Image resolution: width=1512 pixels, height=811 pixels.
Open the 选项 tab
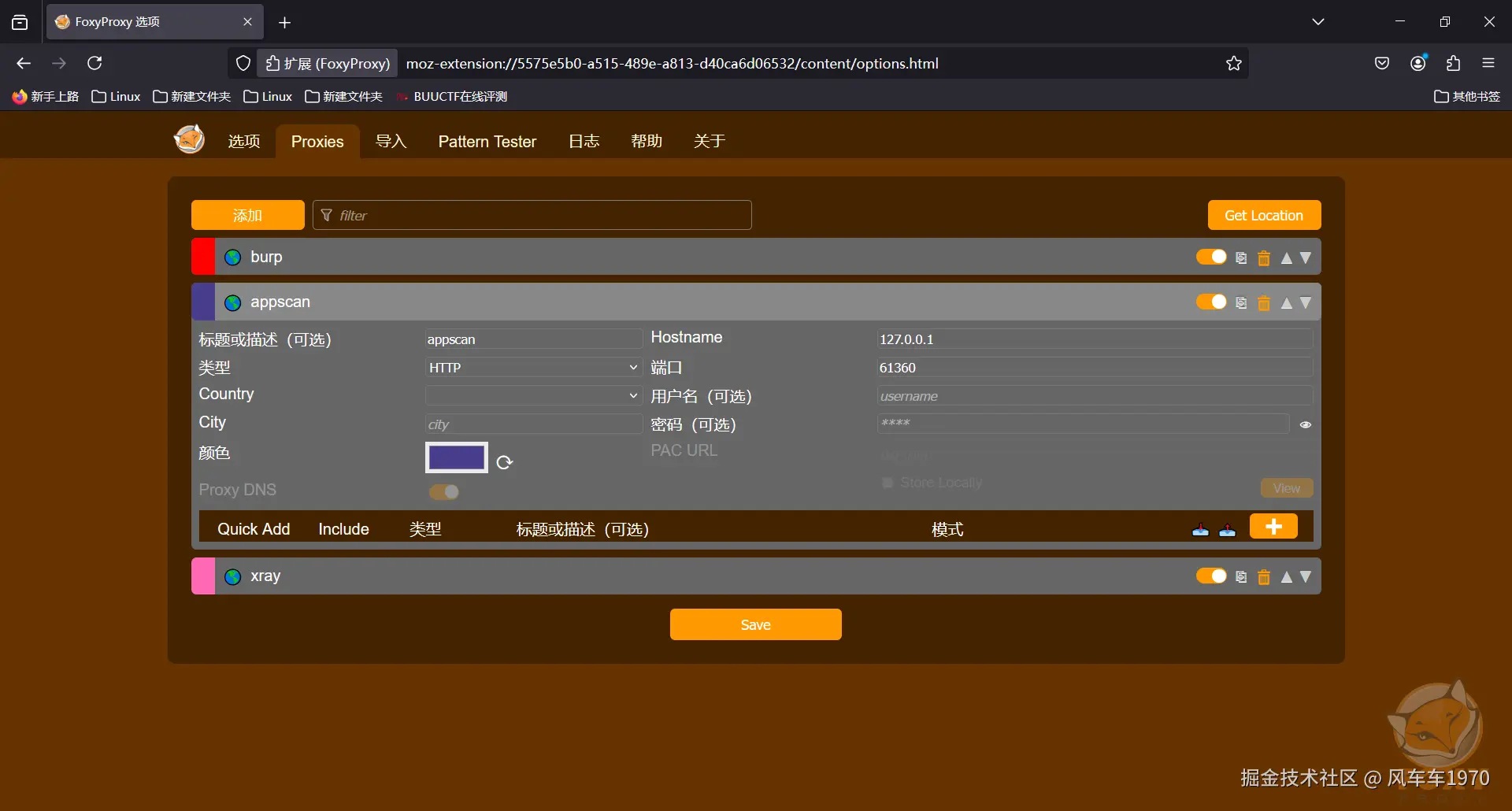(x=244, y=142)
